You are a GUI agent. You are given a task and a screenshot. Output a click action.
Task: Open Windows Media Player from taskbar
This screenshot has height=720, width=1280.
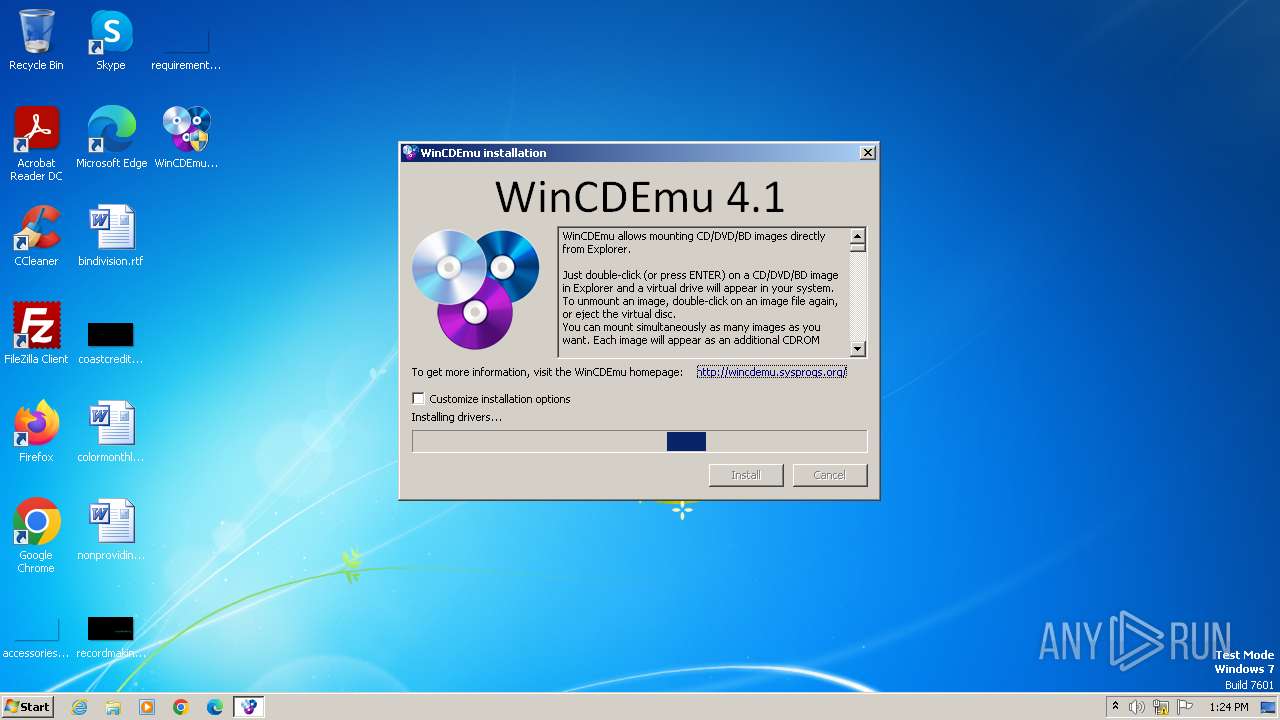point(147,707)
